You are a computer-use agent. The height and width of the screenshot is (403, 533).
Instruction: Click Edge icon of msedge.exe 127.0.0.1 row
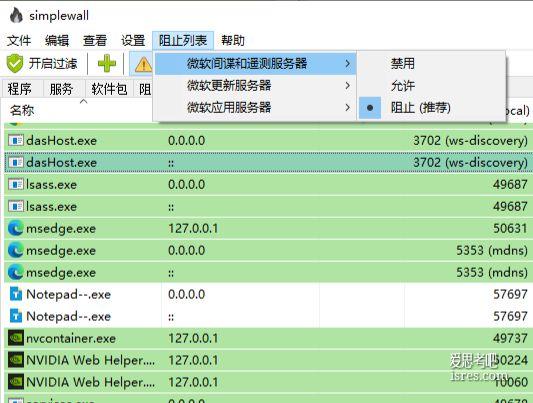tap(16, 228)
